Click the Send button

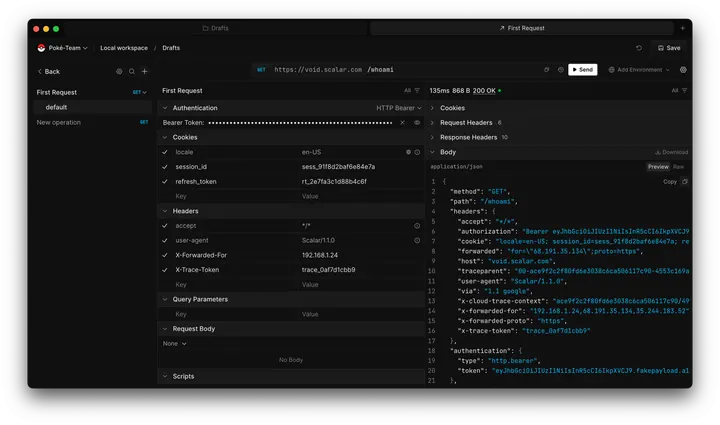(582, 70)
